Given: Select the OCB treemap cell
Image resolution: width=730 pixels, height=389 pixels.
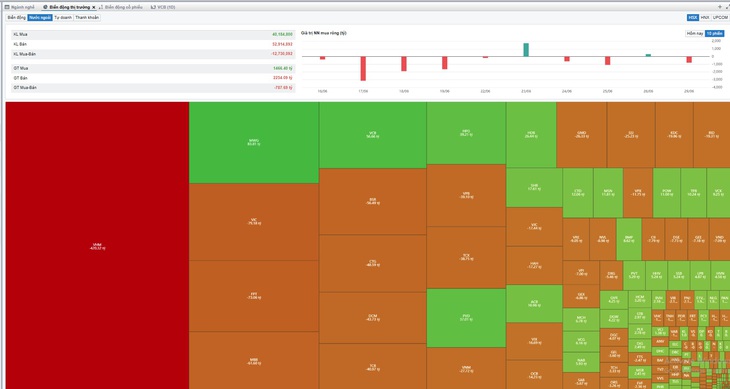Looking at the screenshot, I should coord(534,375).
